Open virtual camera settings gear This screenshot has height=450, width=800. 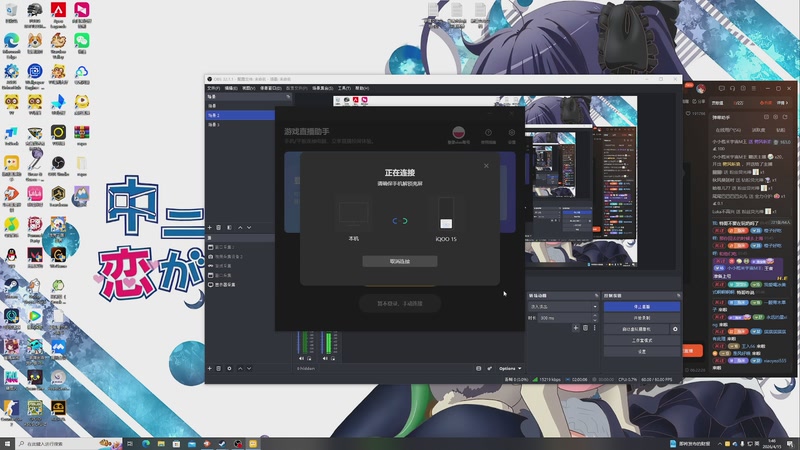tap(675, 329)
